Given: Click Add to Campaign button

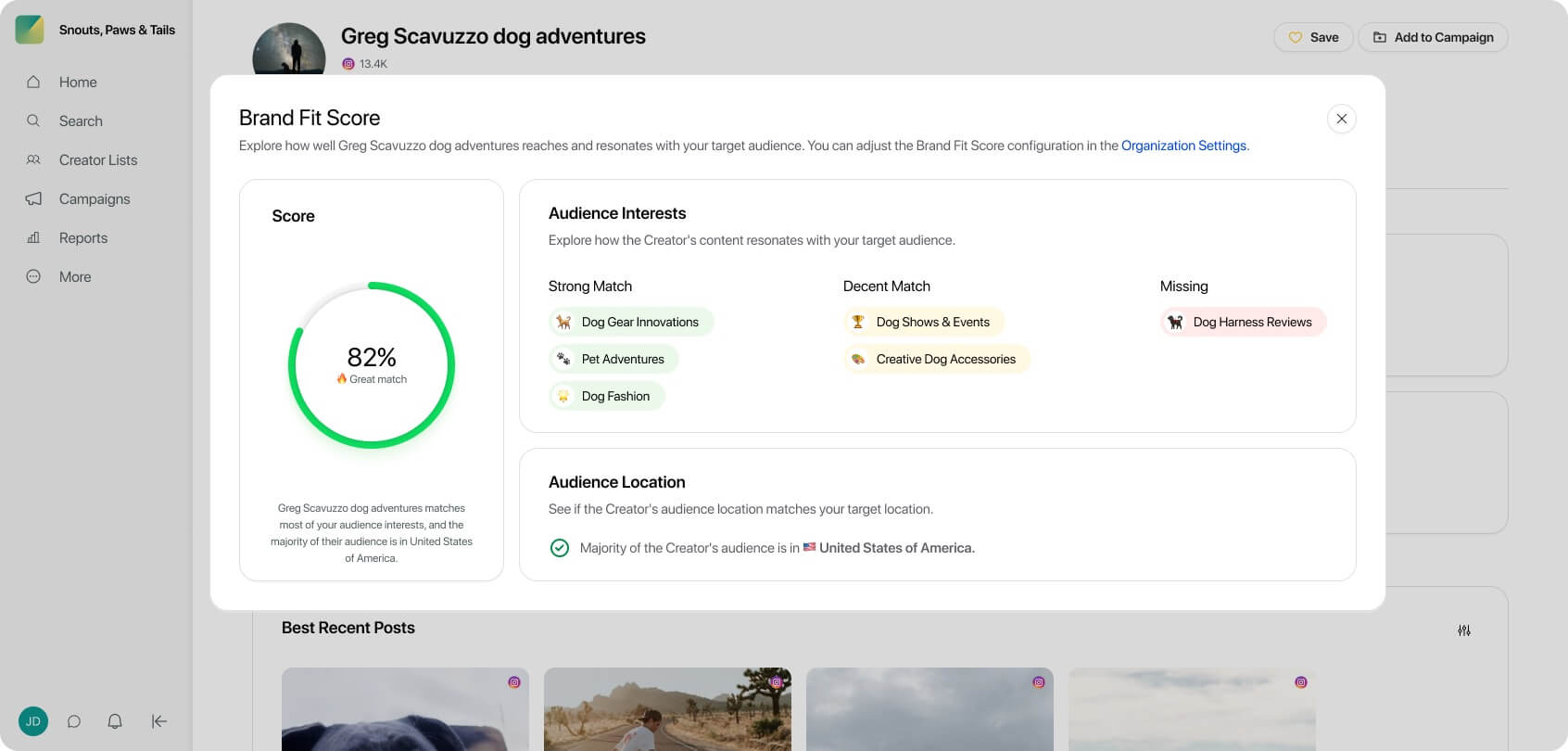Looking at the screenshot, I should pyautogui.click(x=1433, y=37).
